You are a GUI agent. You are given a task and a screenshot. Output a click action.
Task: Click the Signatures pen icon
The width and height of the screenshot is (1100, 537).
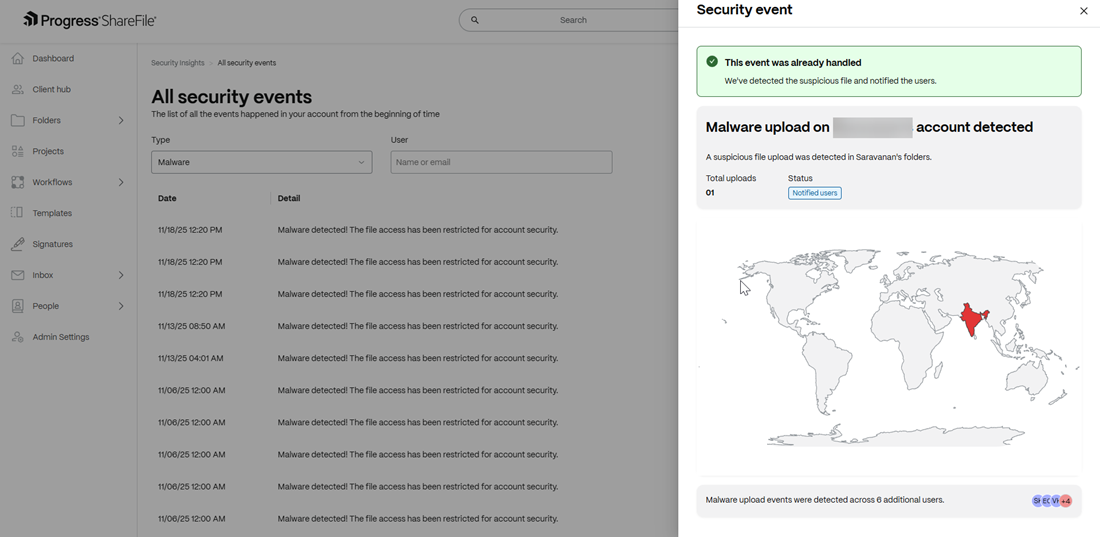point(18,244)
